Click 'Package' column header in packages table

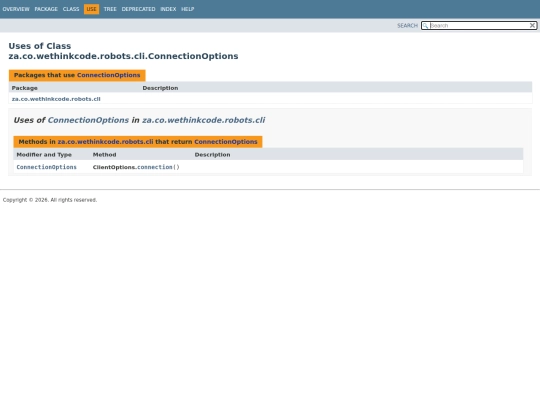24,88
